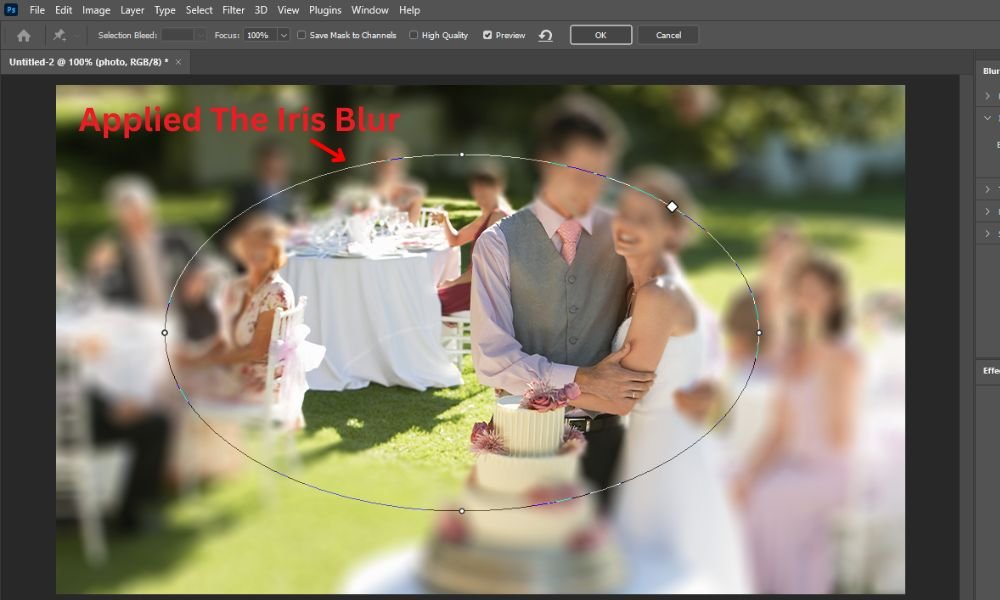Switch to the Effects panel tab
The height and width of the screenshot is (600, 1000).
coord(990,370)
